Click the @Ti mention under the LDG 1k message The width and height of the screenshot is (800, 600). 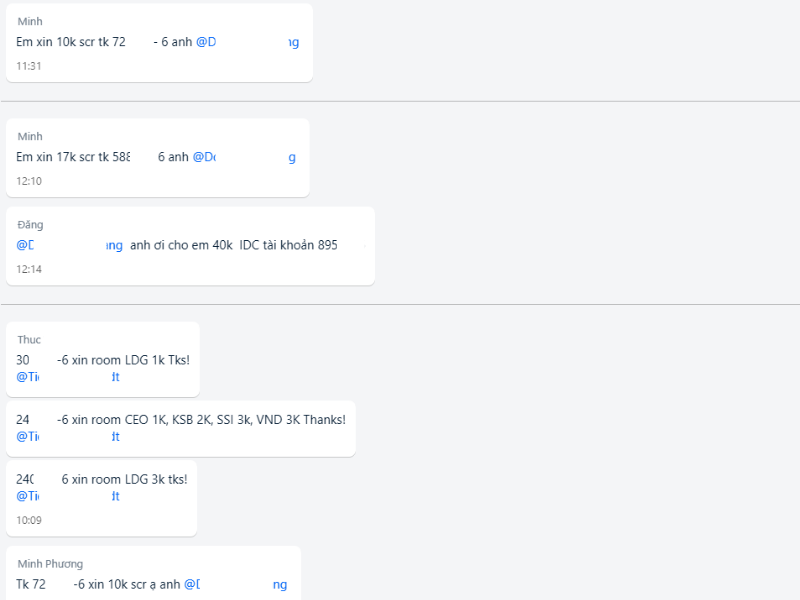[68, 377]
